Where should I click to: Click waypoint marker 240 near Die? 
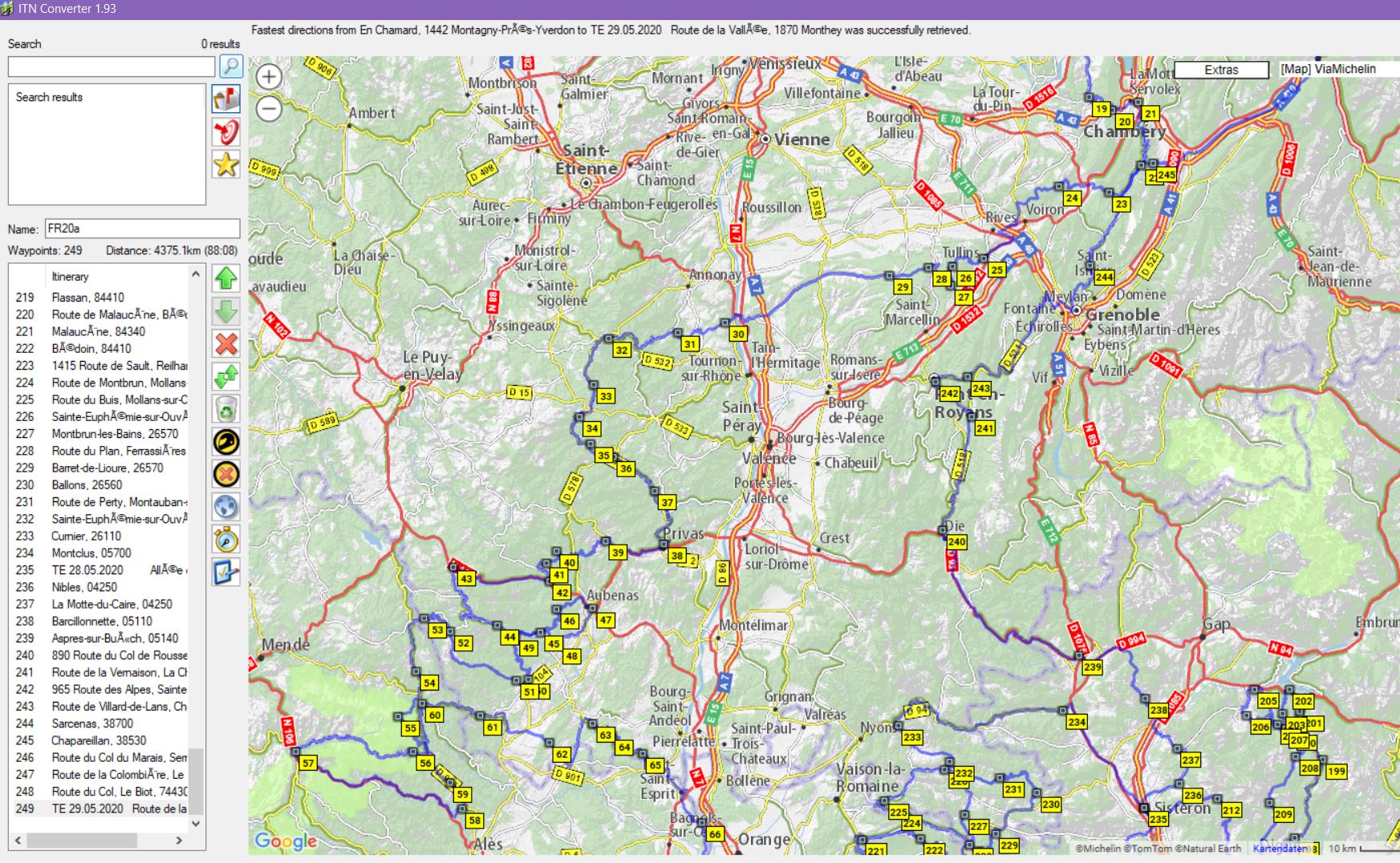pos(956,541)
